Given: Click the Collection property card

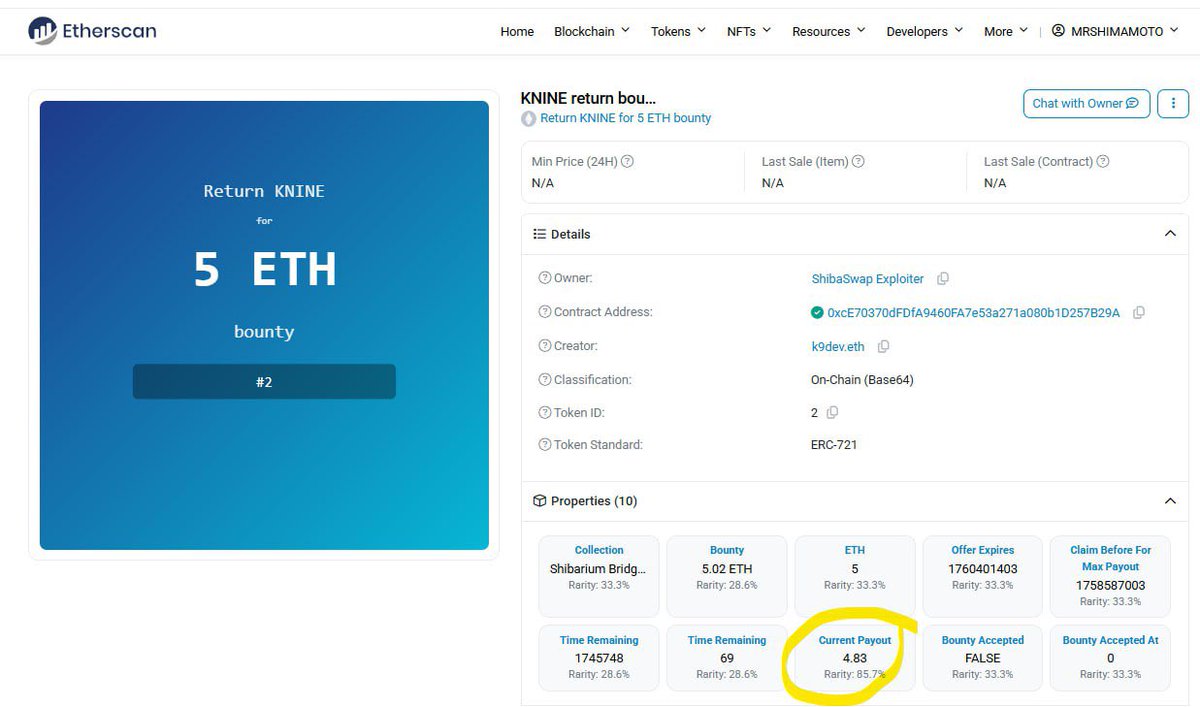Looking at the screenshot, I should point(599,576).
